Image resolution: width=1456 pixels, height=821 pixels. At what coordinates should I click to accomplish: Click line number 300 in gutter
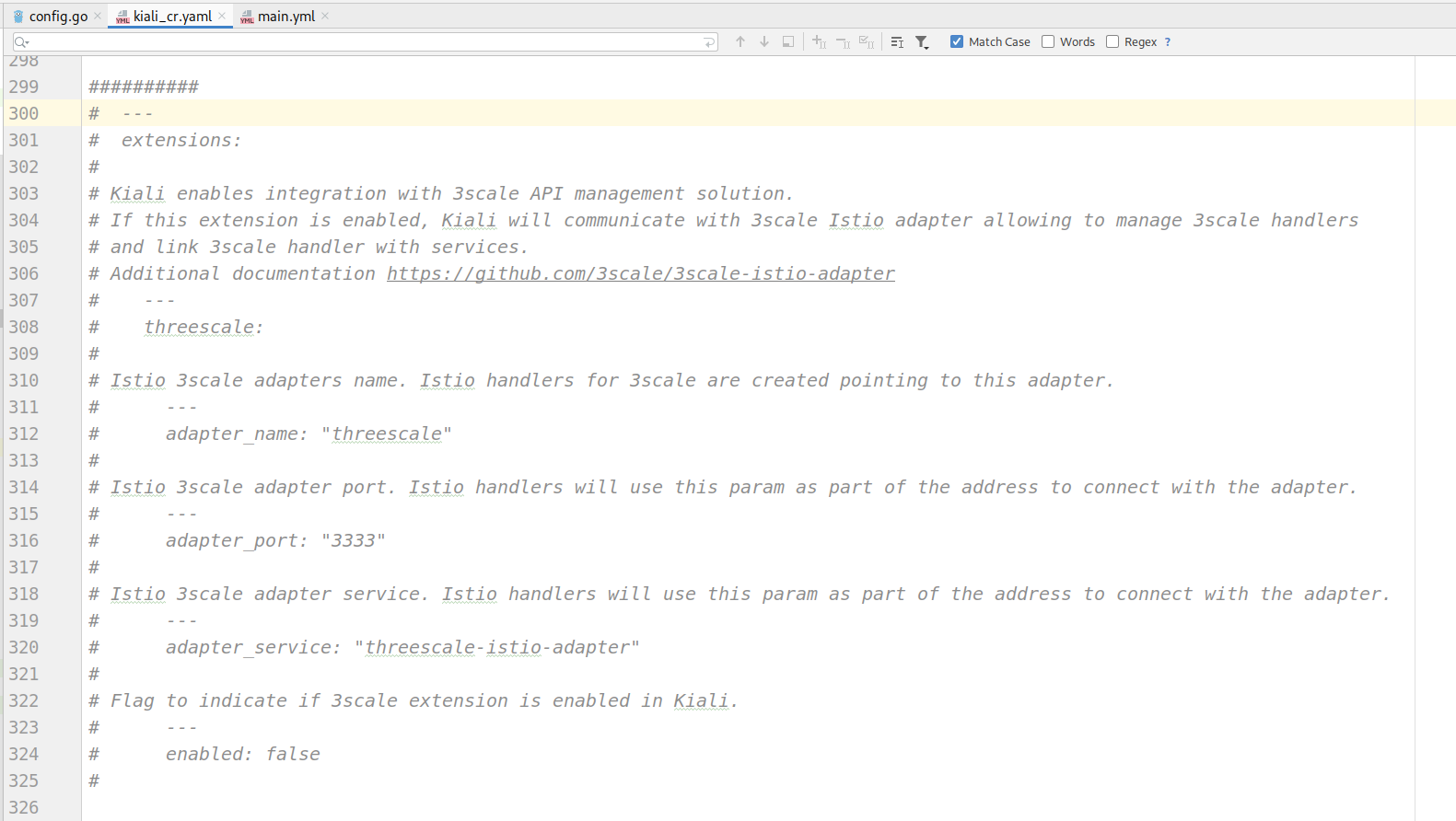click(24, 113)
